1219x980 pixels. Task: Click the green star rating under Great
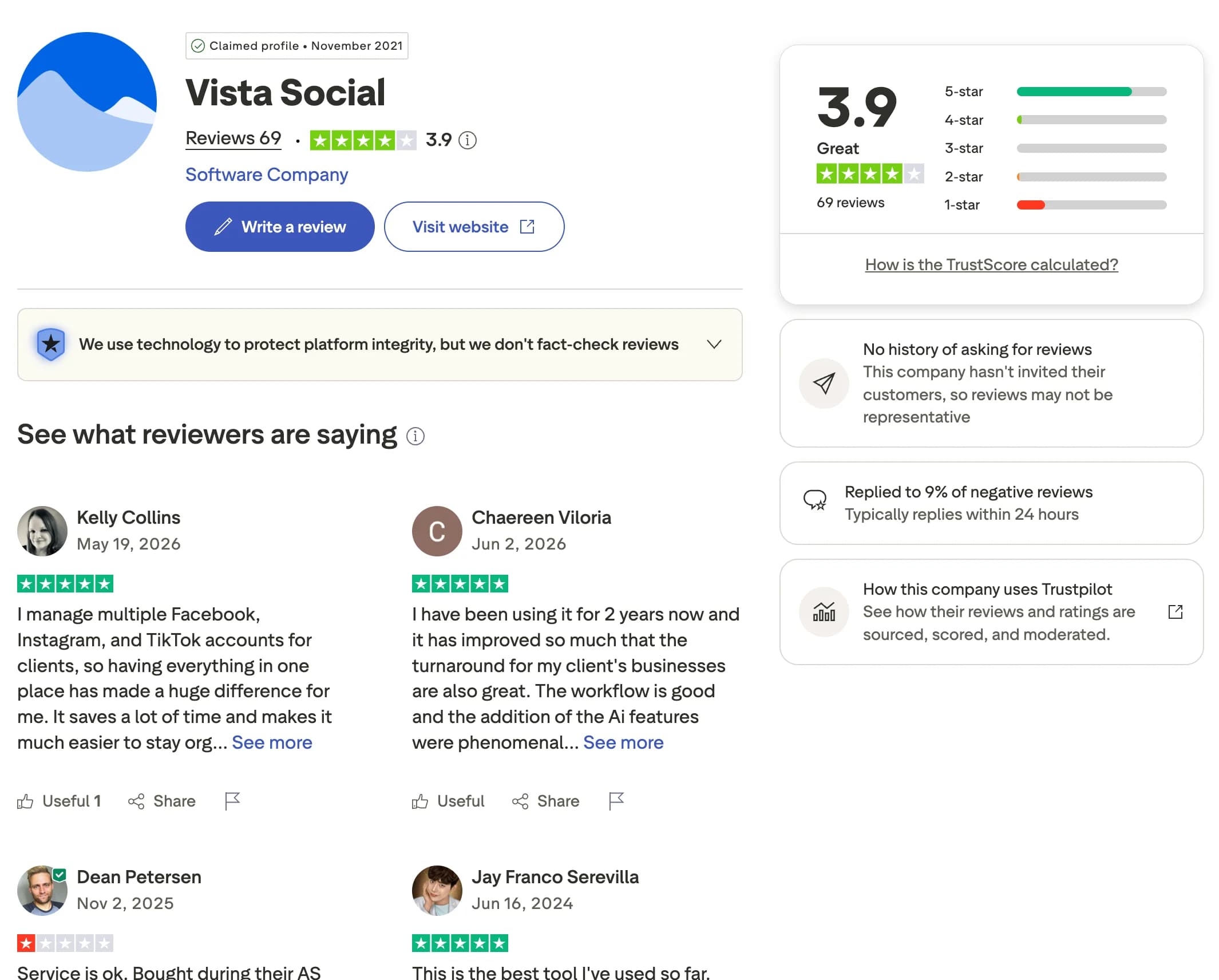(870, 173)
